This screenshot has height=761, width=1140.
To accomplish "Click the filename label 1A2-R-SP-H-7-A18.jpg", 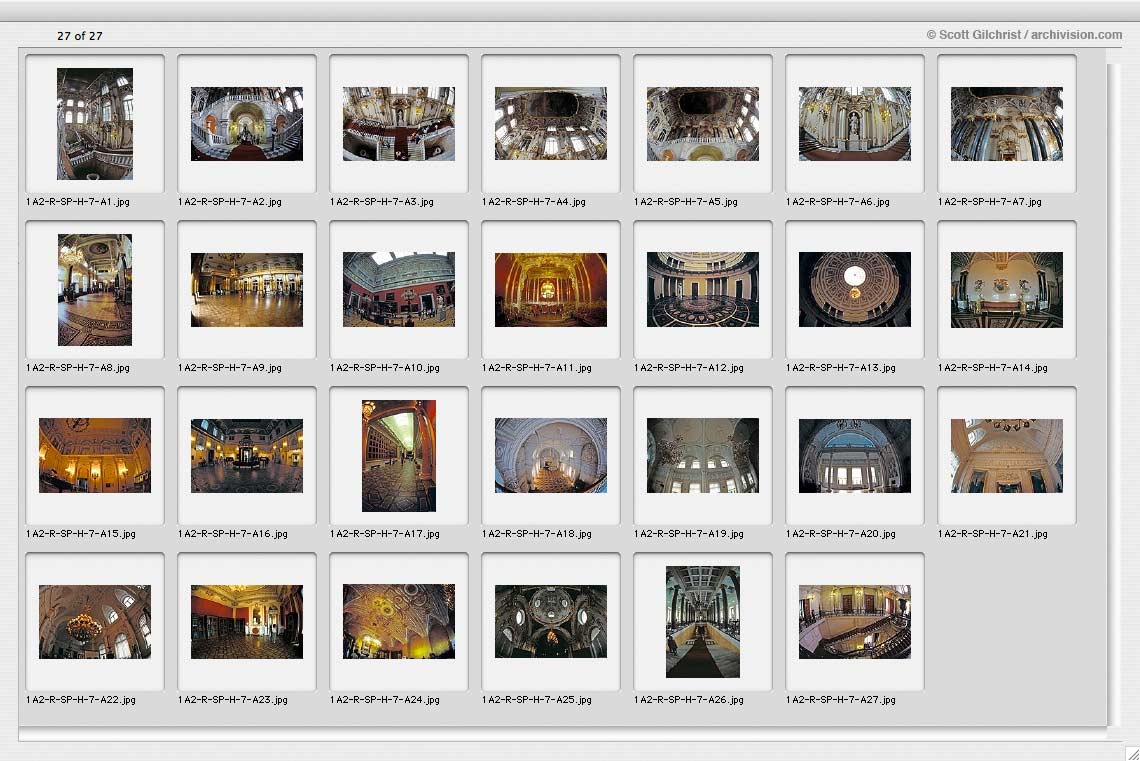I will click(x=537, y=533).
